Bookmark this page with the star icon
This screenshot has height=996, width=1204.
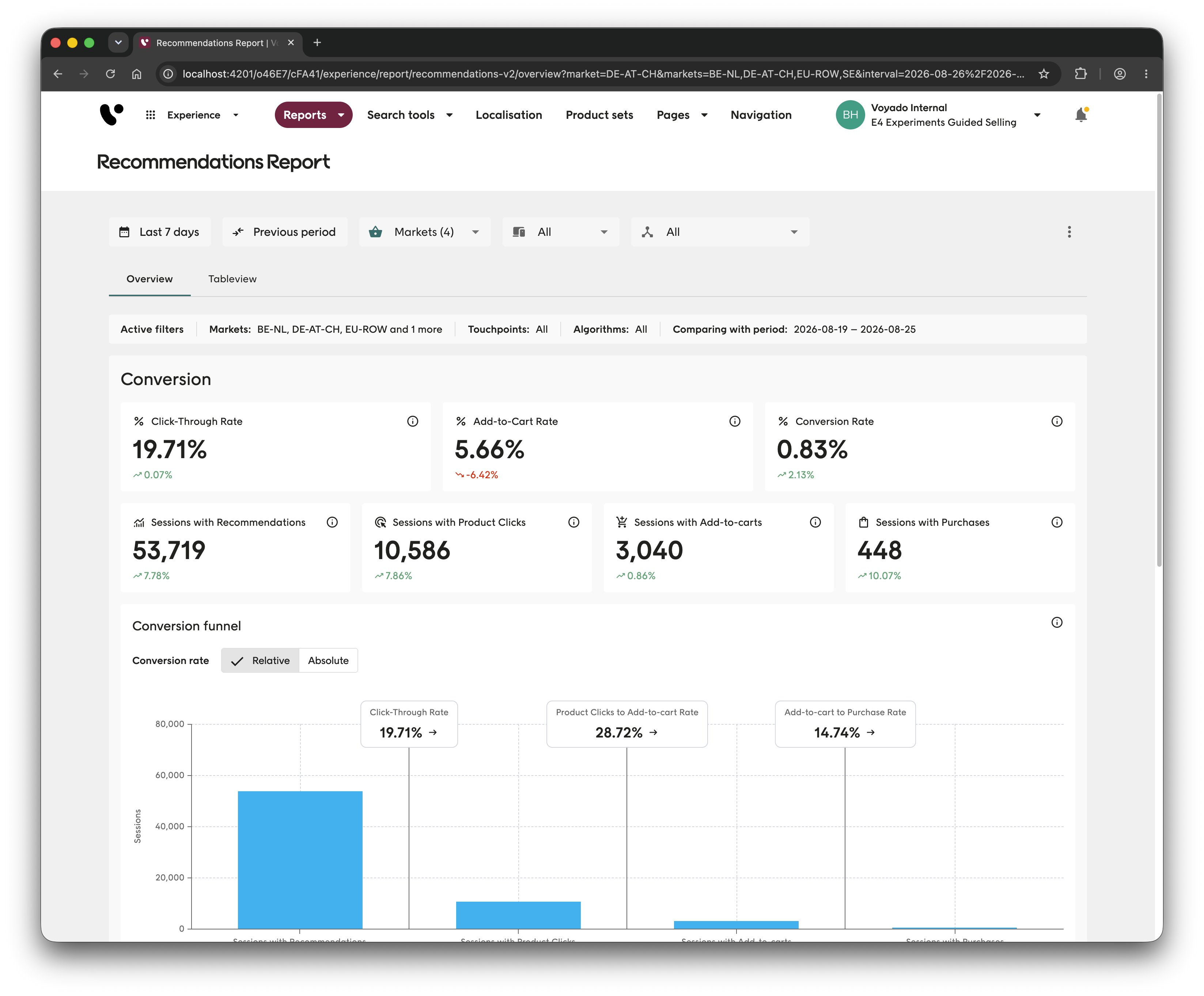tap(1044, 74)
